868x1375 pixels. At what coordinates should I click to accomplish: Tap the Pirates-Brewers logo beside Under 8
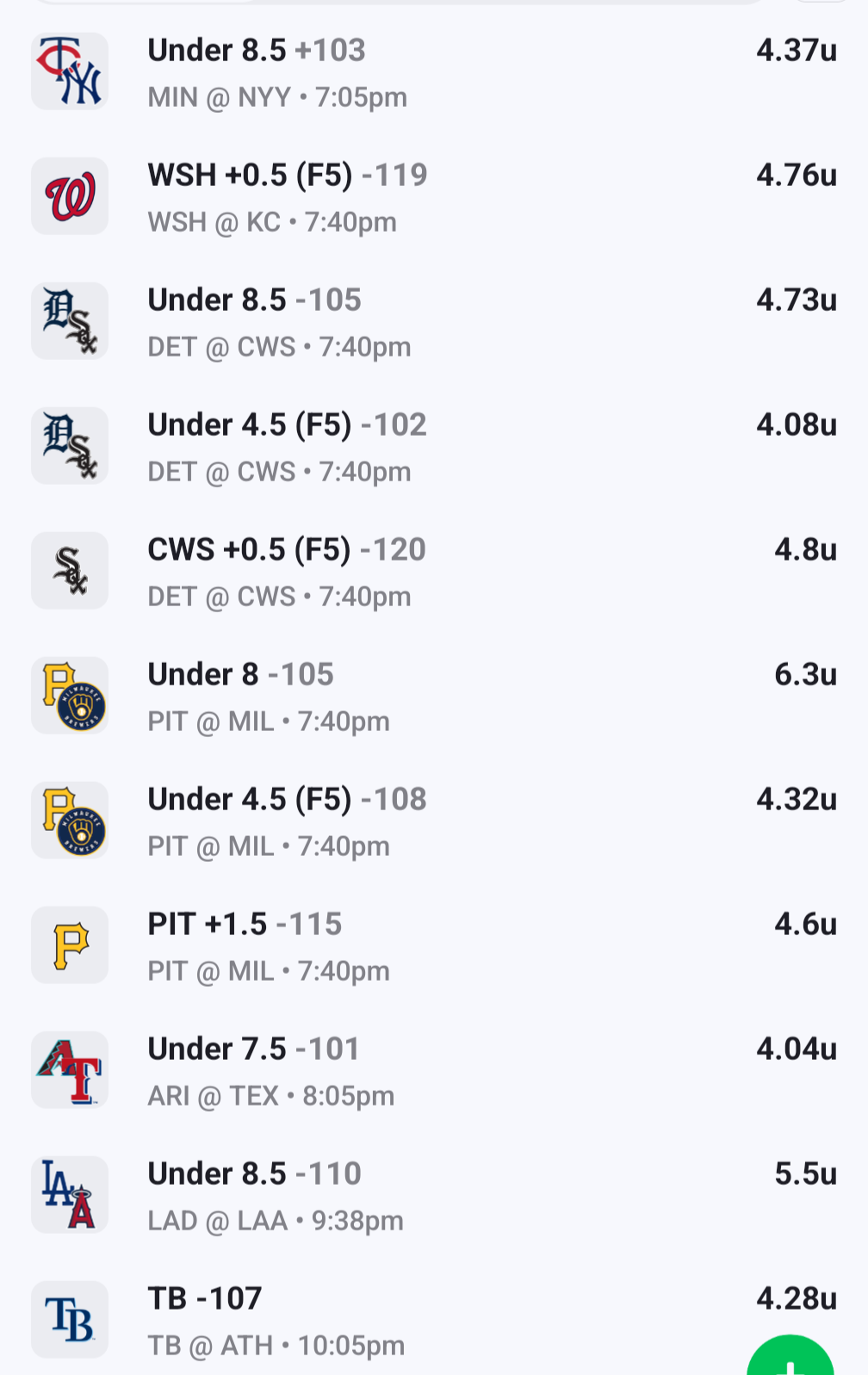point(70,696)
